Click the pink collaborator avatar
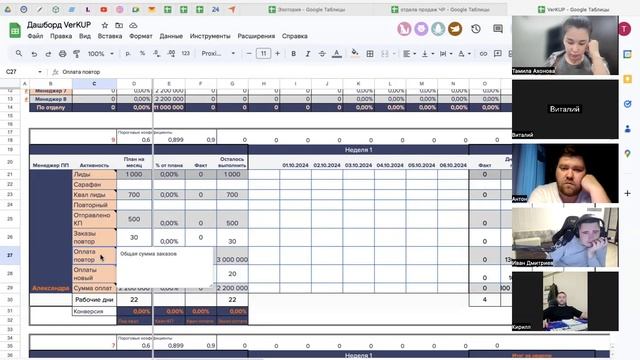 pyautogui.click(x=404, y=29)
